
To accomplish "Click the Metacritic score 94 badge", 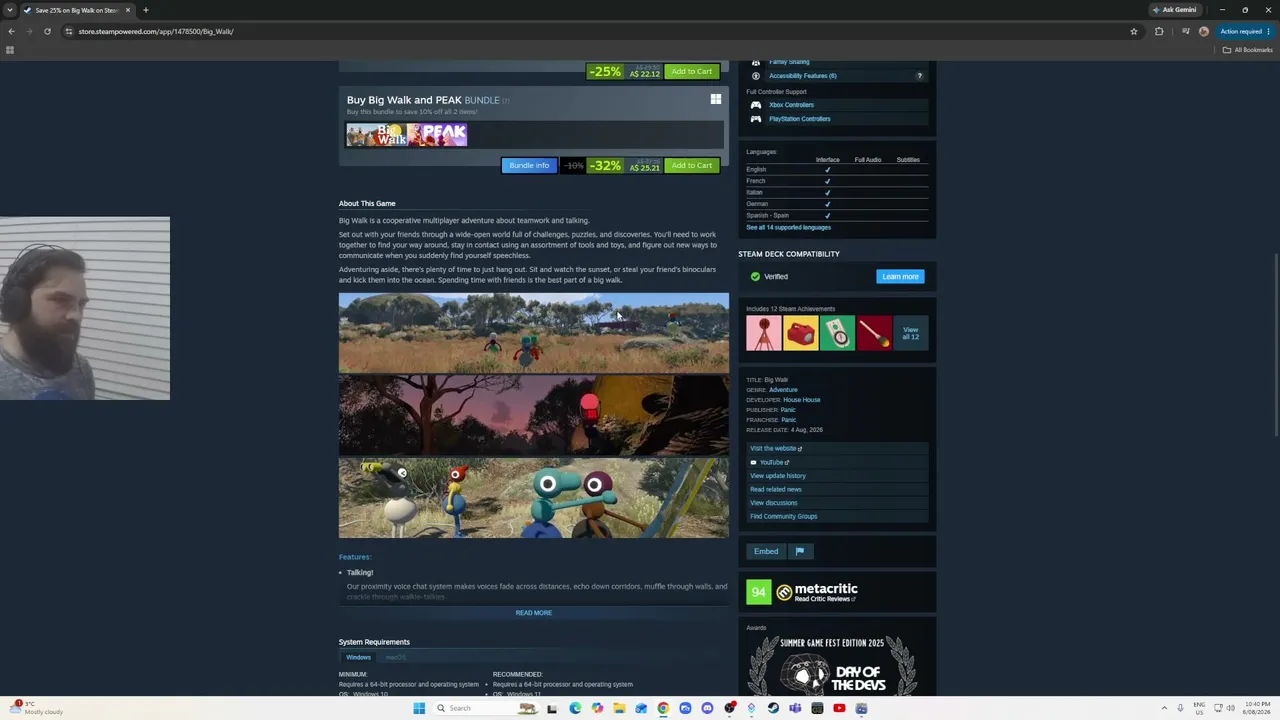I will click(x=759, y=593).
